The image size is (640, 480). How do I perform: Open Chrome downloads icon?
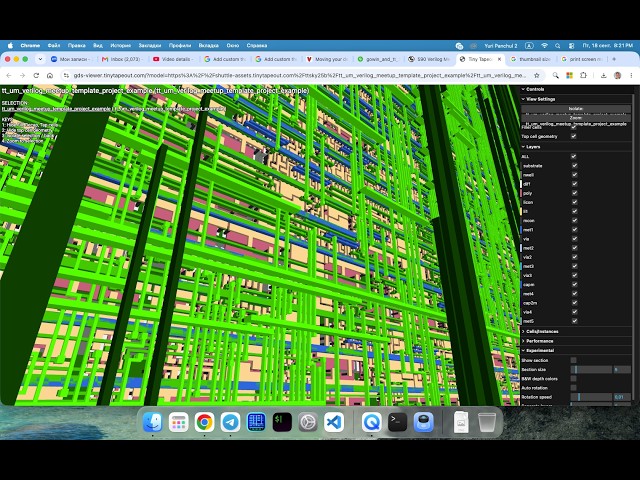[x=603, y=76]
